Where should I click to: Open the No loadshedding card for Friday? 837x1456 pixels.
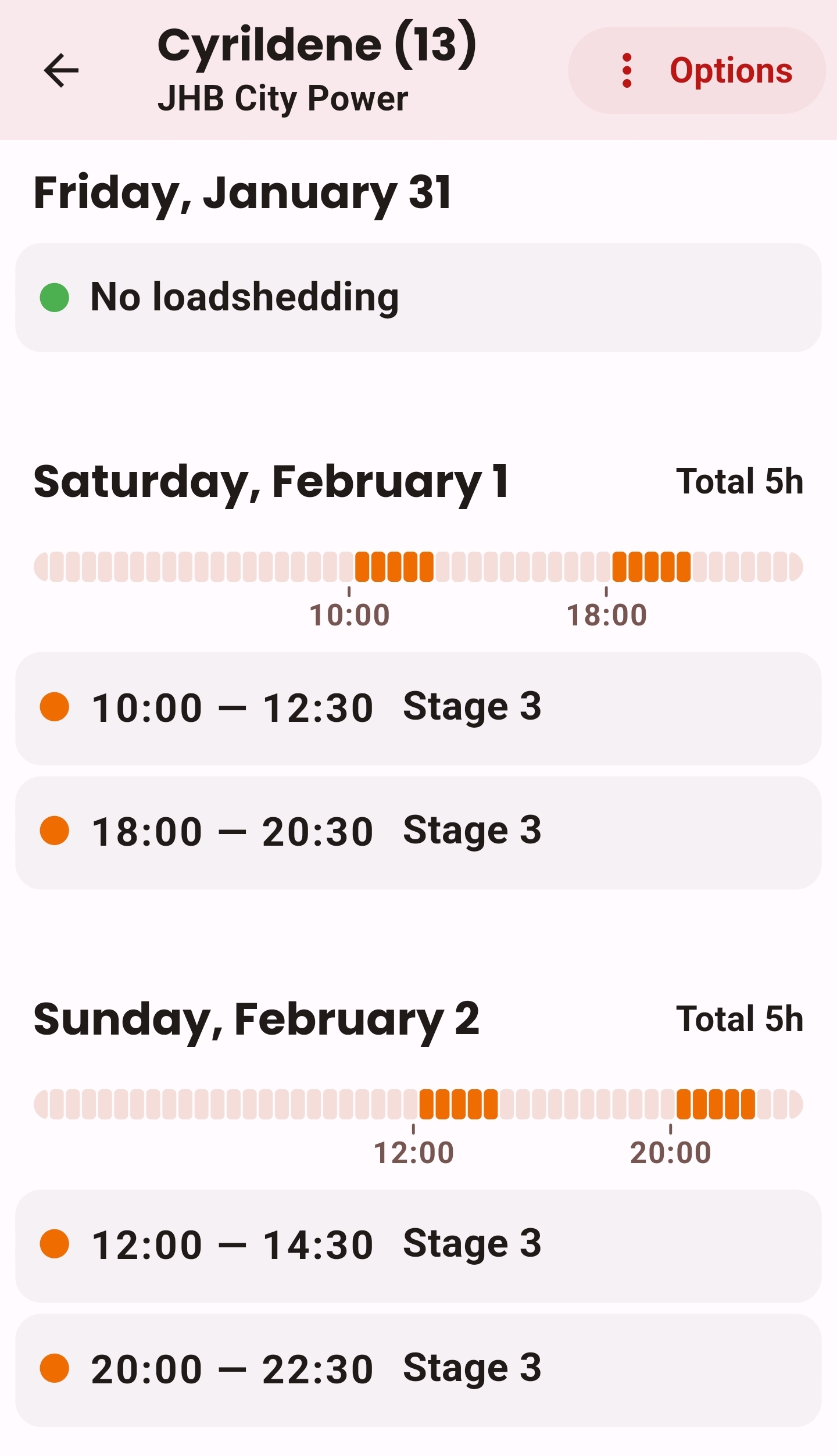click(x=419, y=298)
